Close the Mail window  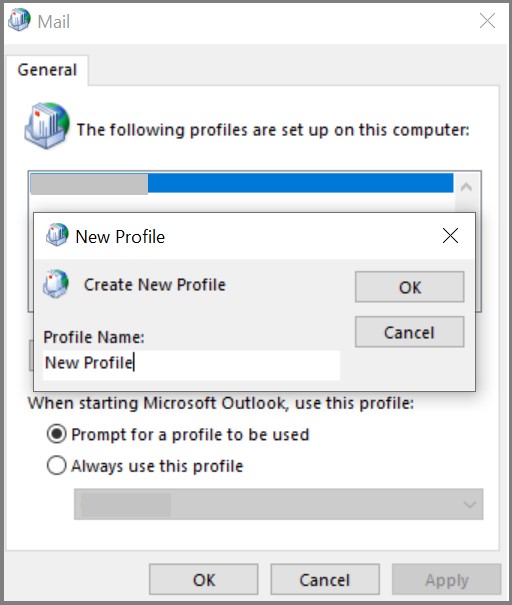click(487, 20)
